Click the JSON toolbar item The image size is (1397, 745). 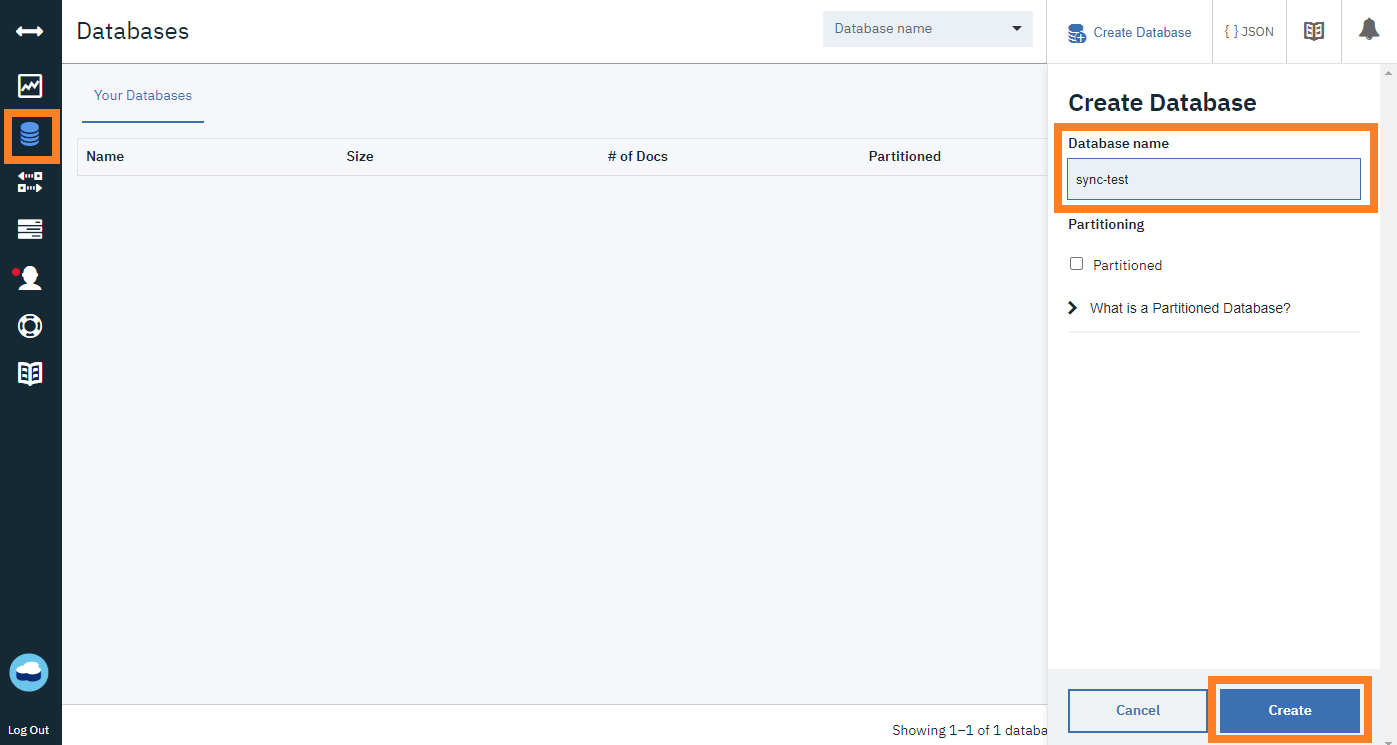[1249, 32]
